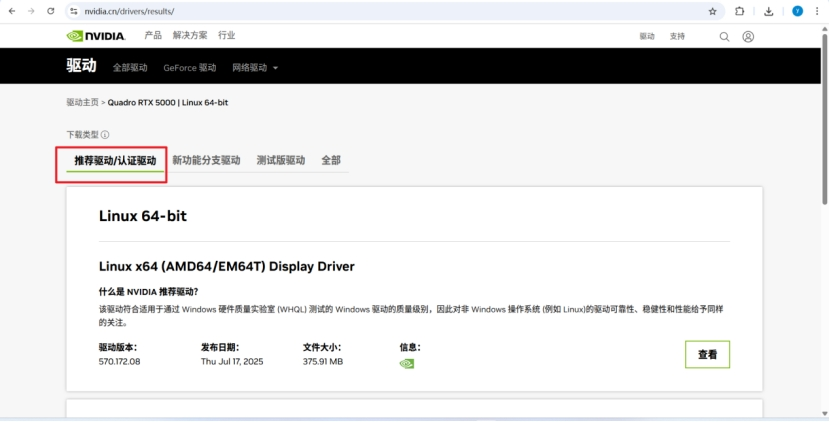The height and width of the screenshot is (422, 830).
Task: Click the green NVIDIA icon under 信息
Action: point(407,364)
